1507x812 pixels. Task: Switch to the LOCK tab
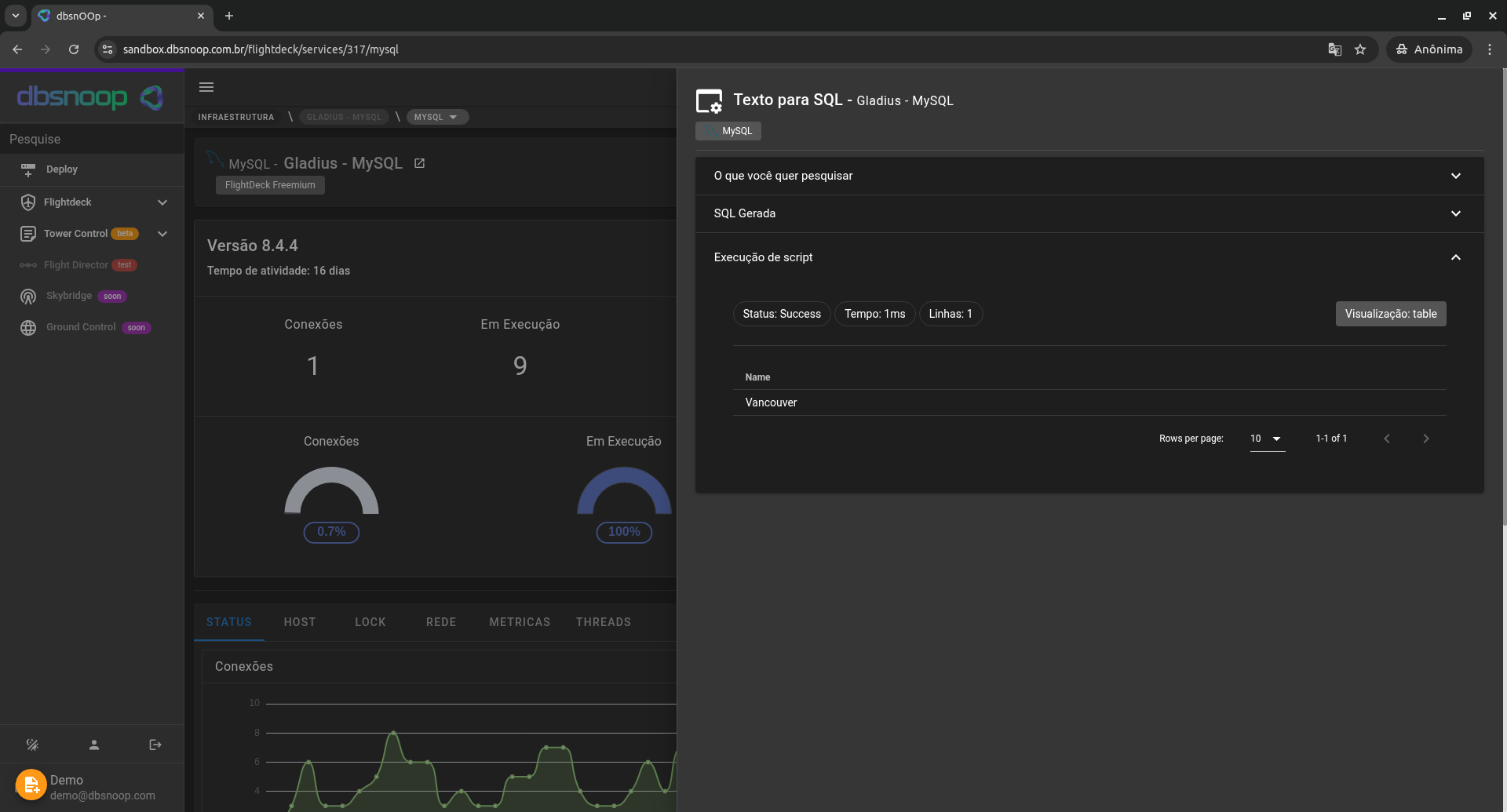(x=370, y=622)
